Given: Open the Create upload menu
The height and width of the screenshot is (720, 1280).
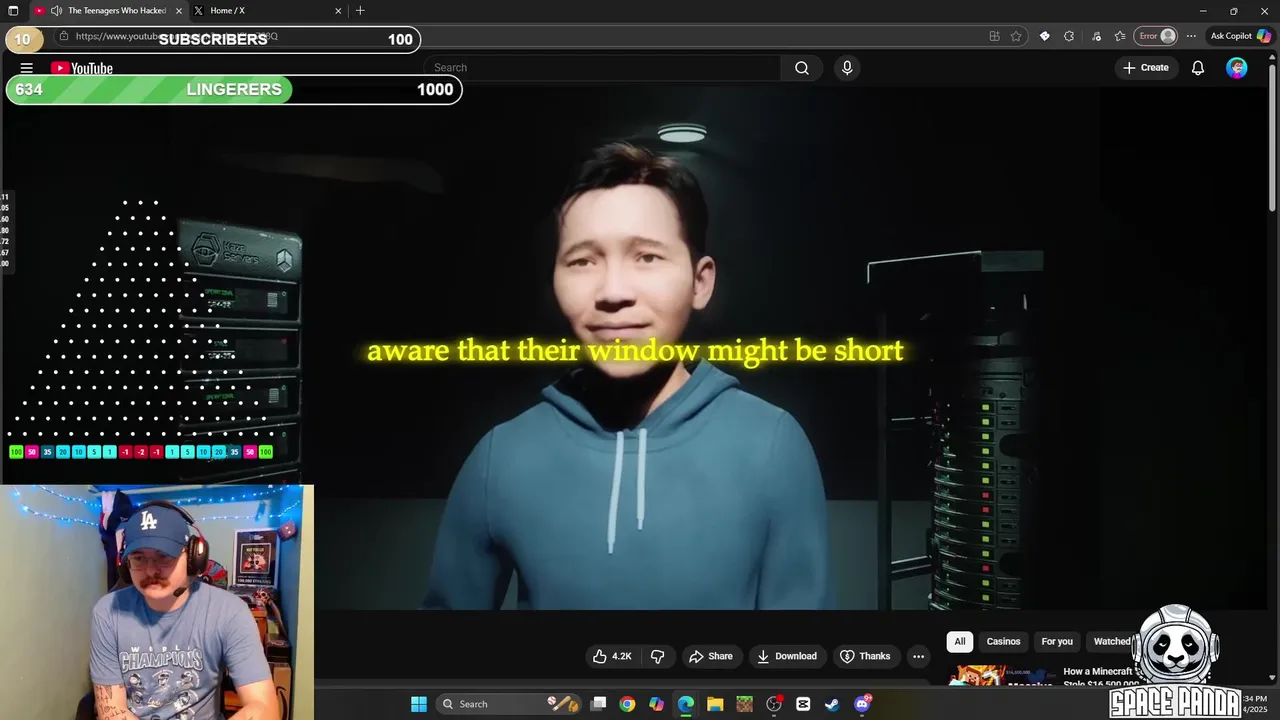Looking at the screenshot, I should click(x=1146, y=68).
